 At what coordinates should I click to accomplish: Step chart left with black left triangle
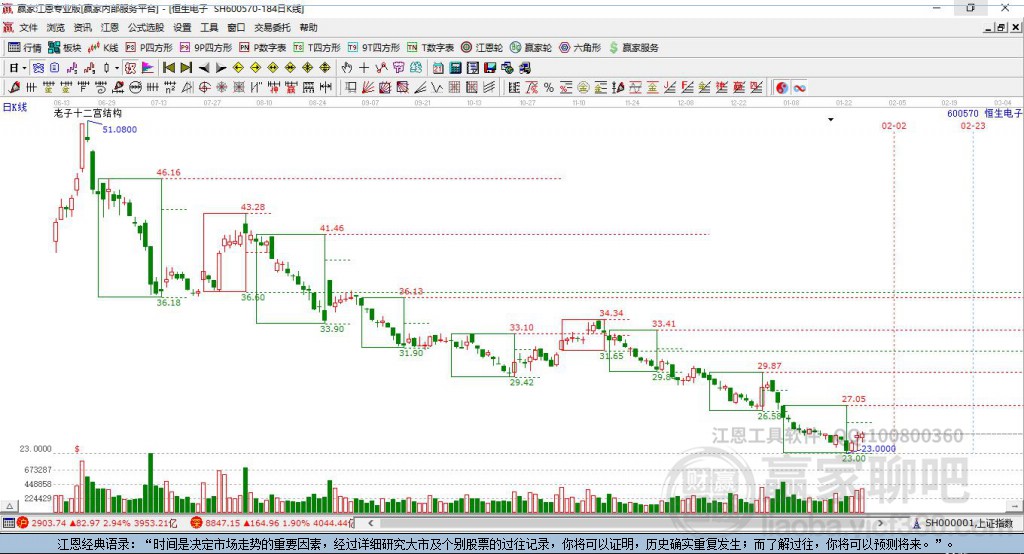click(204, 67)
